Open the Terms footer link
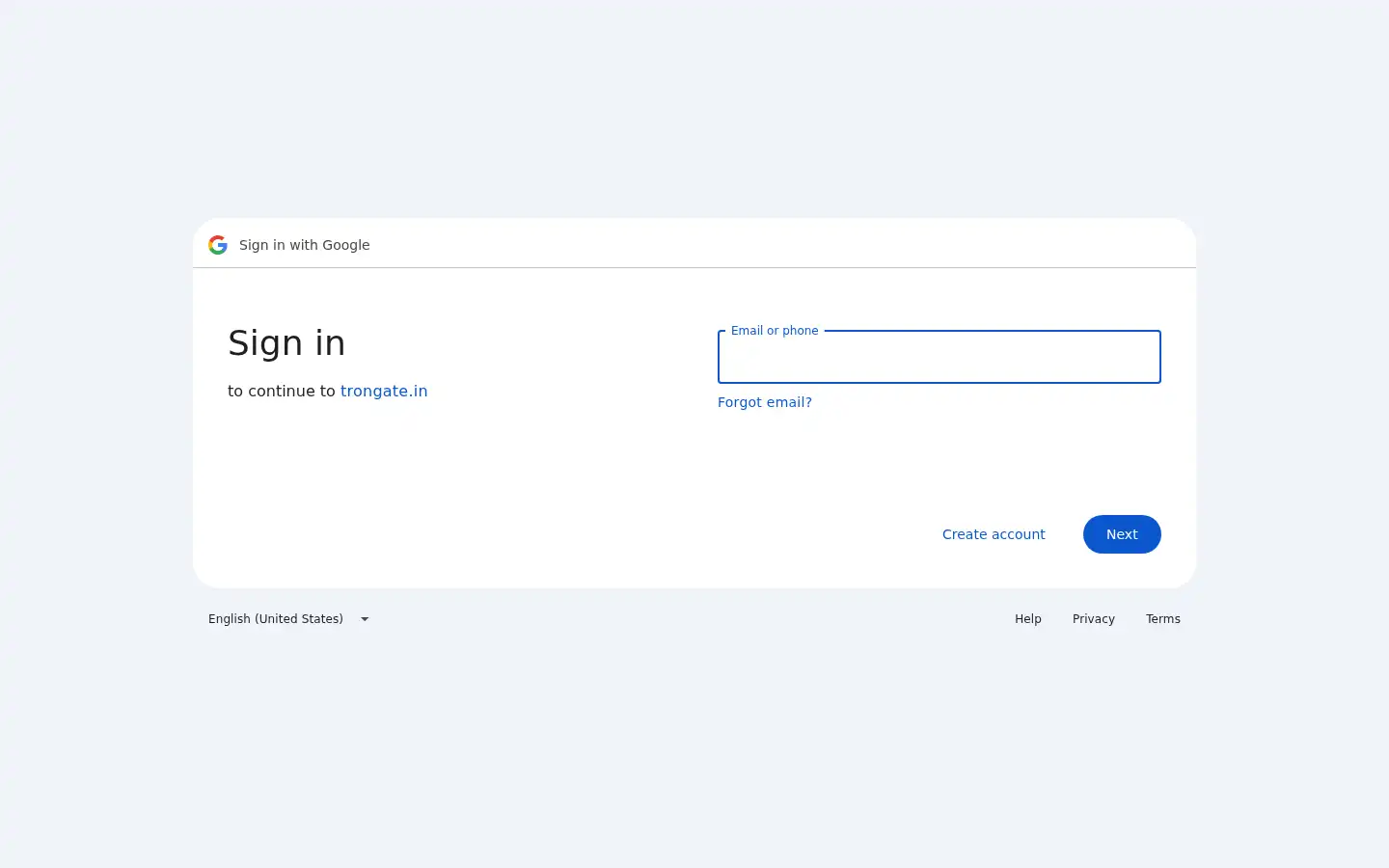 point(1163,619)
